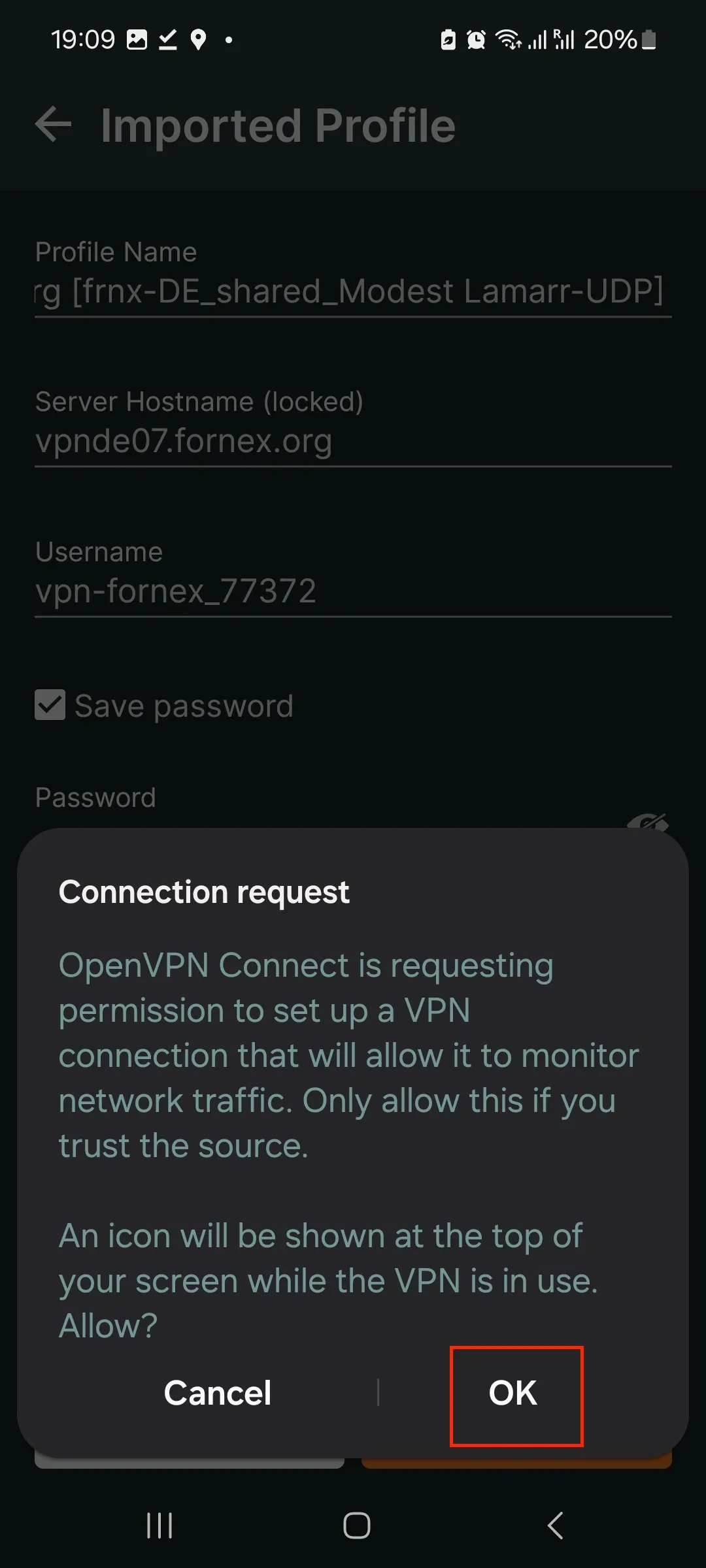Screen dimensions: 706x1568
Task: Tap the Imported Profile page title
Action: tap(278, 125)
